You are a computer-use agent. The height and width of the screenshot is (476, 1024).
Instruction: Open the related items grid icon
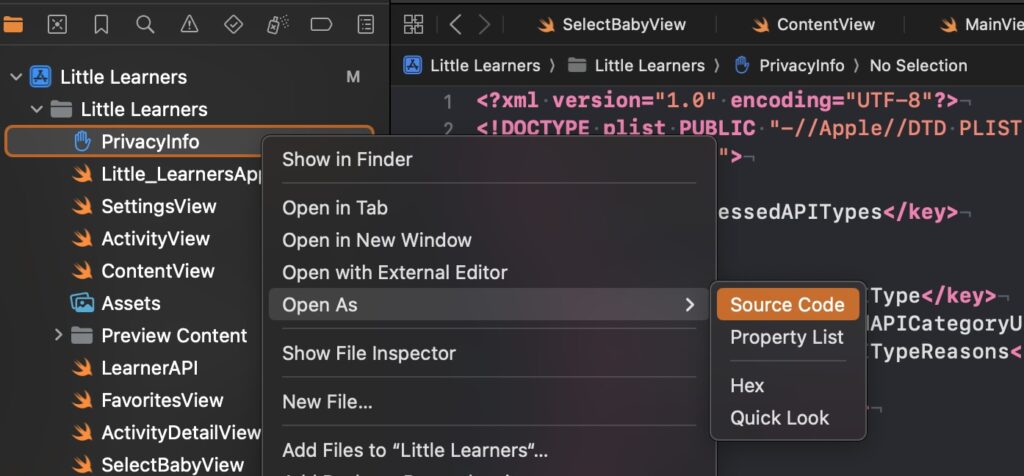pos(413,25)
